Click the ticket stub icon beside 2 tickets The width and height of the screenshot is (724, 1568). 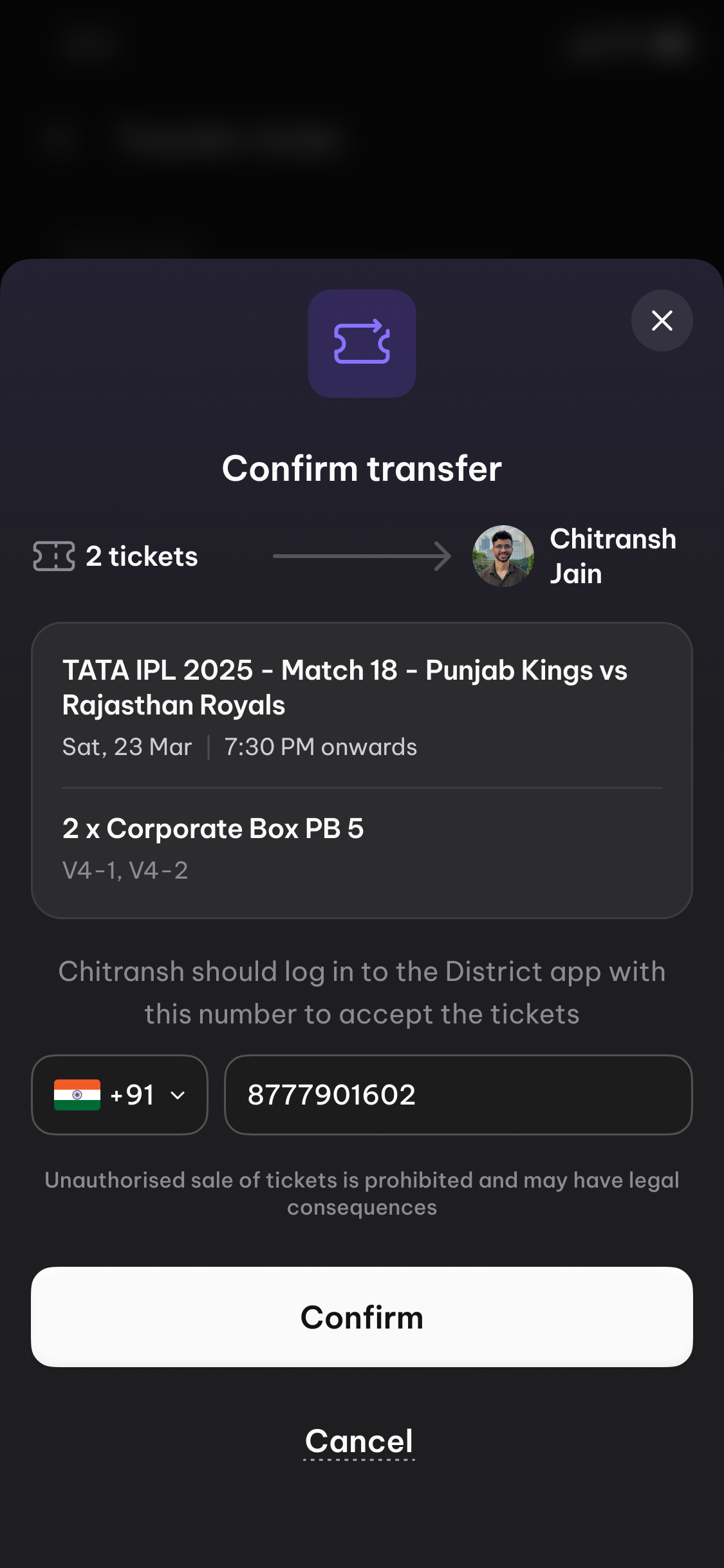click(54, 556)
